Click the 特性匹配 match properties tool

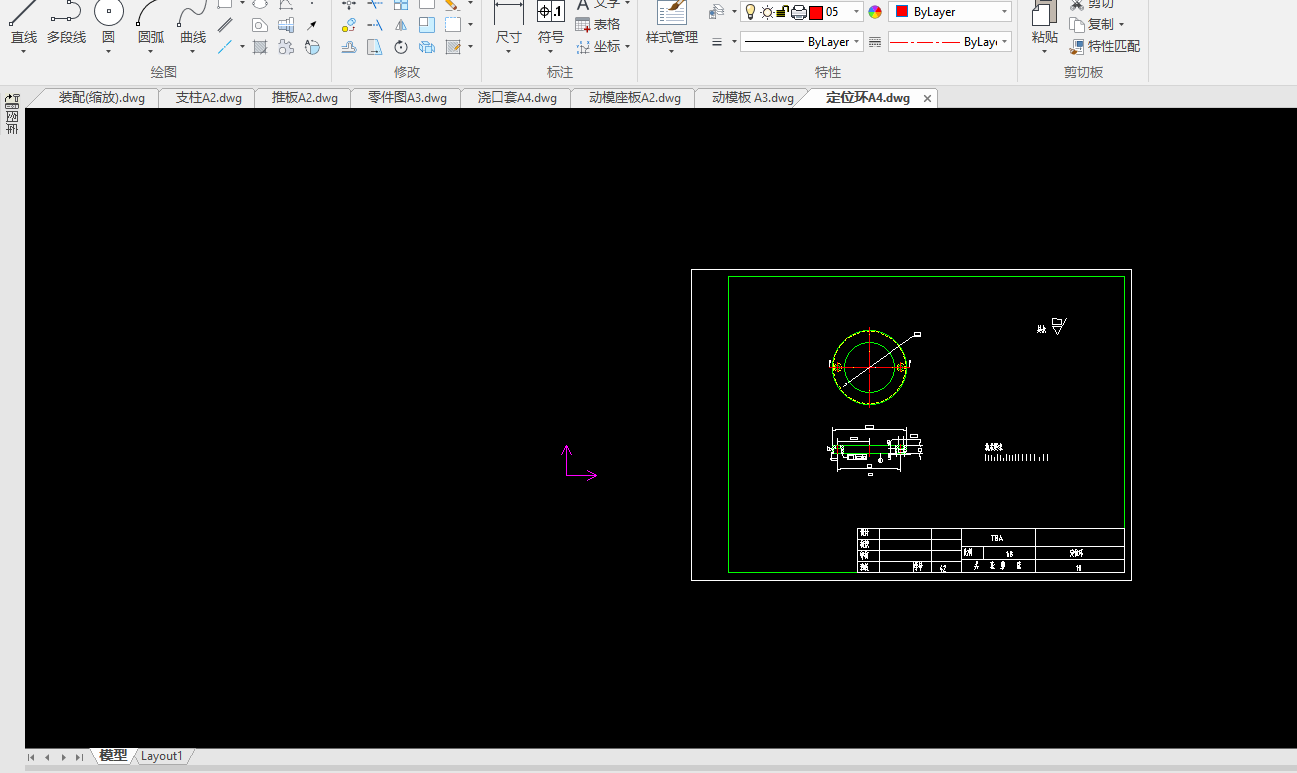tap(1104, 46)
